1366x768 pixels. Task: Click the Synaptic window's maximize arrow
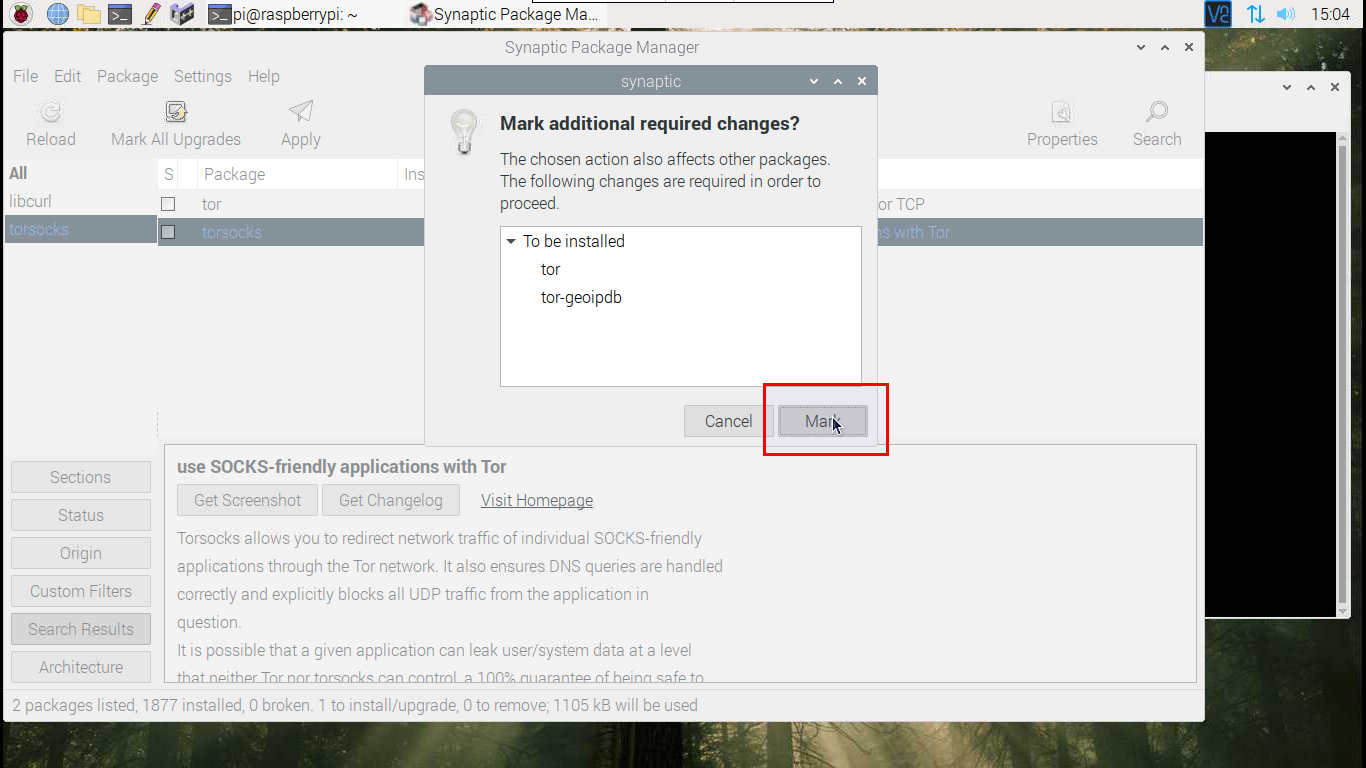pos(1165,47)
